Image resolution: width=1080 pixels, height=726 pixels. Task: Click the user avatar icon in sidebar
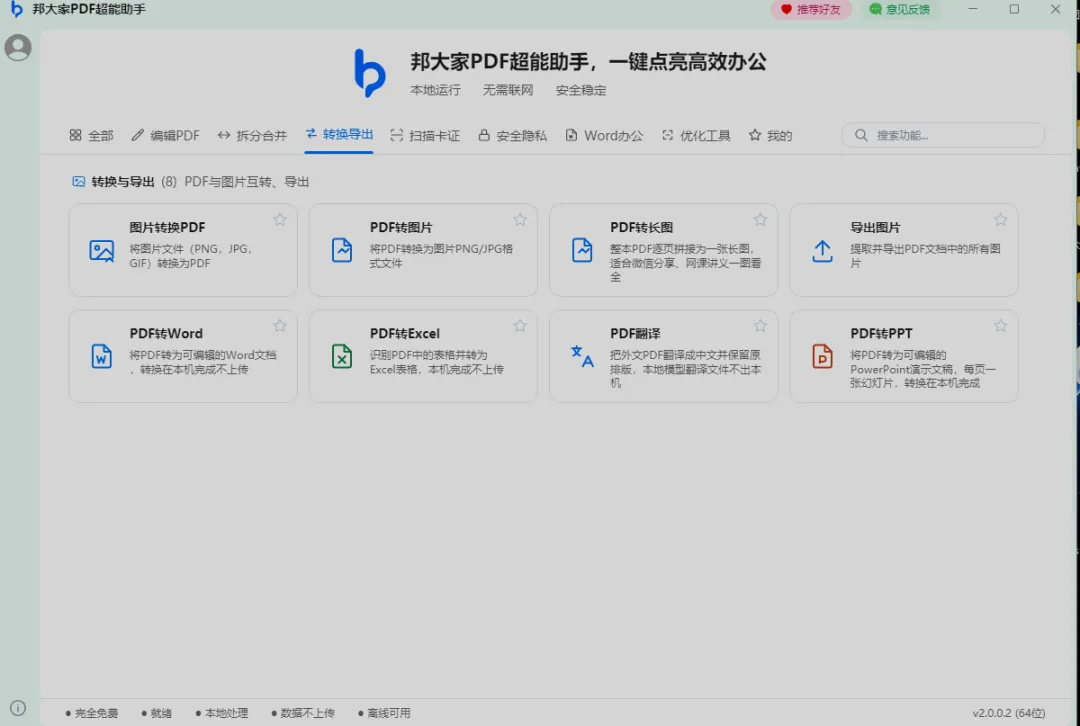pyautogui.click(x=18, y=48)
